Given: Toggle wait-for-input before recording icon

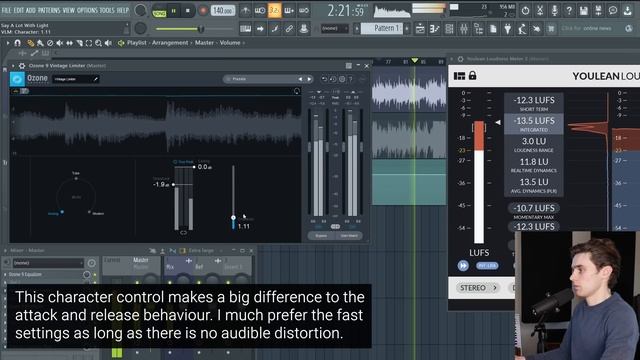Looking at the screenshot, I should [x=260, y=11].
